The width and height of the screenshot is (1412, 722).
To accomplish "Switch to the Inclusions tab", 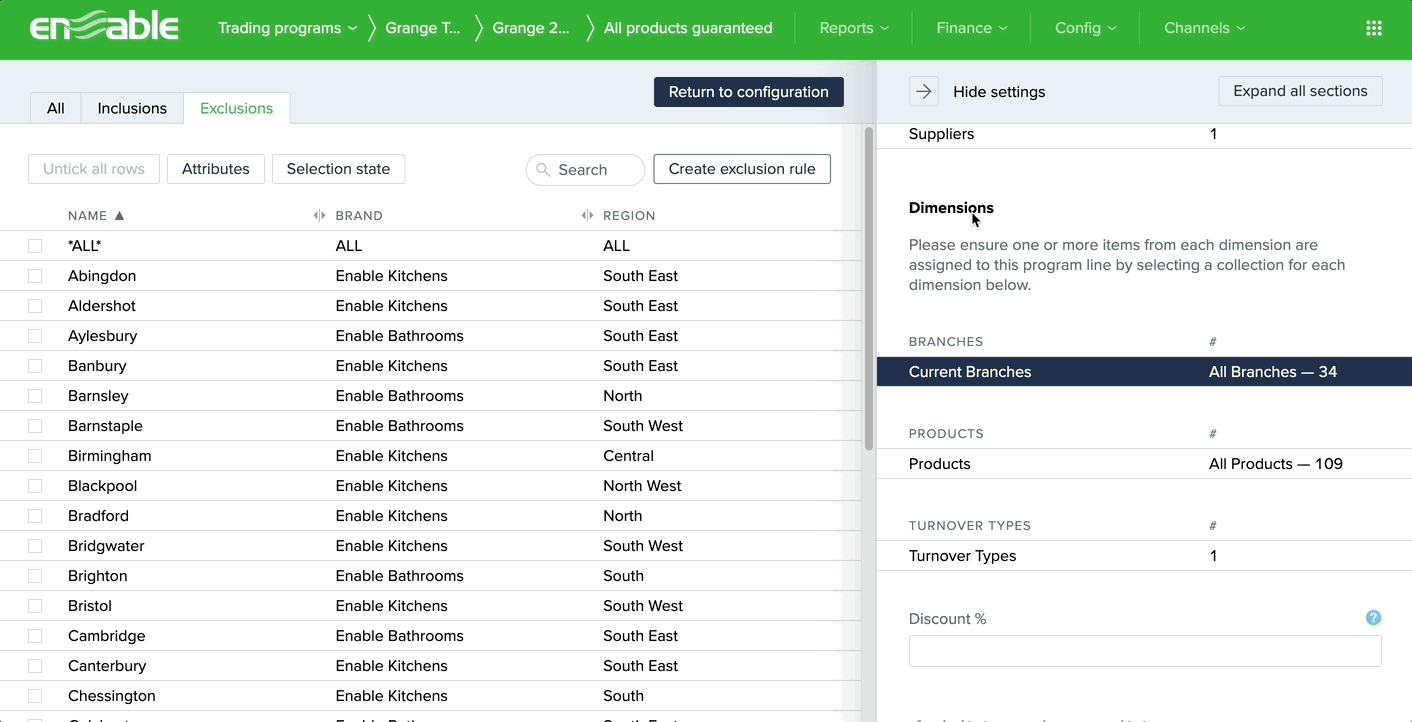I will point(132,108).
